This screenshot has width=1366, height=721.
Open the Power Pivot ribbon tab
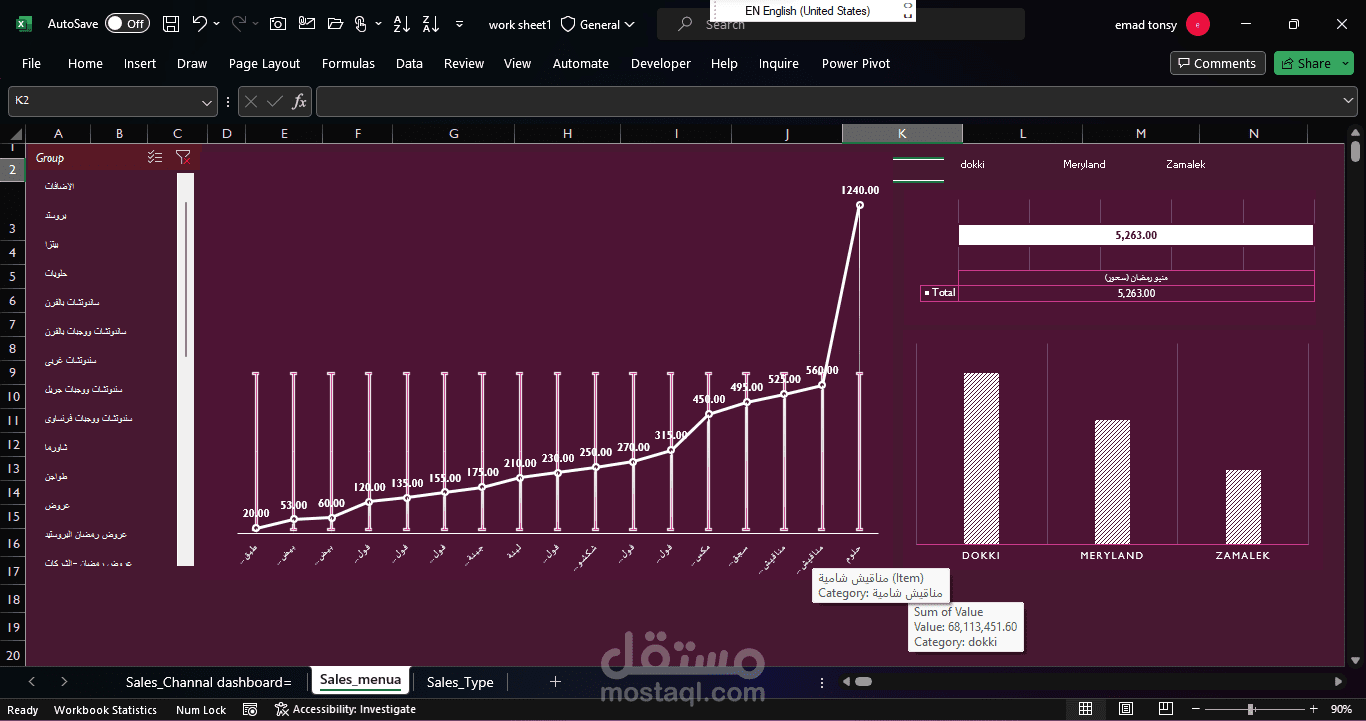(x=856, y=63)
